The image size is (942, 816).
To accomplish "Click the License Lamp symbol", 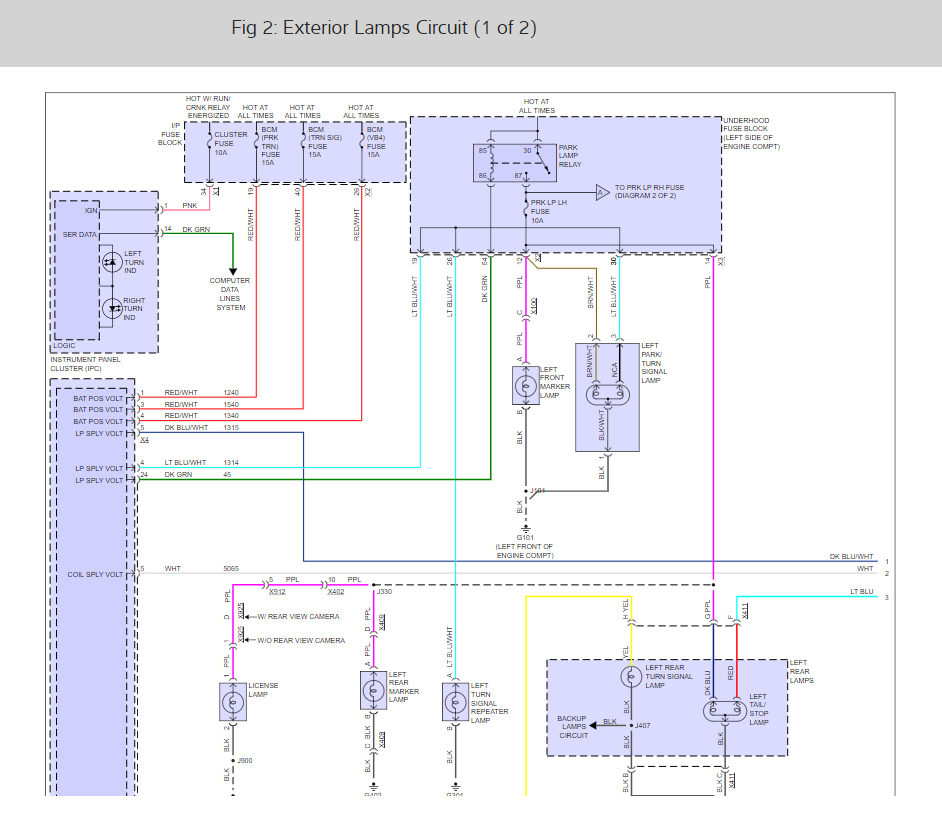I will [x=232, y=701].
